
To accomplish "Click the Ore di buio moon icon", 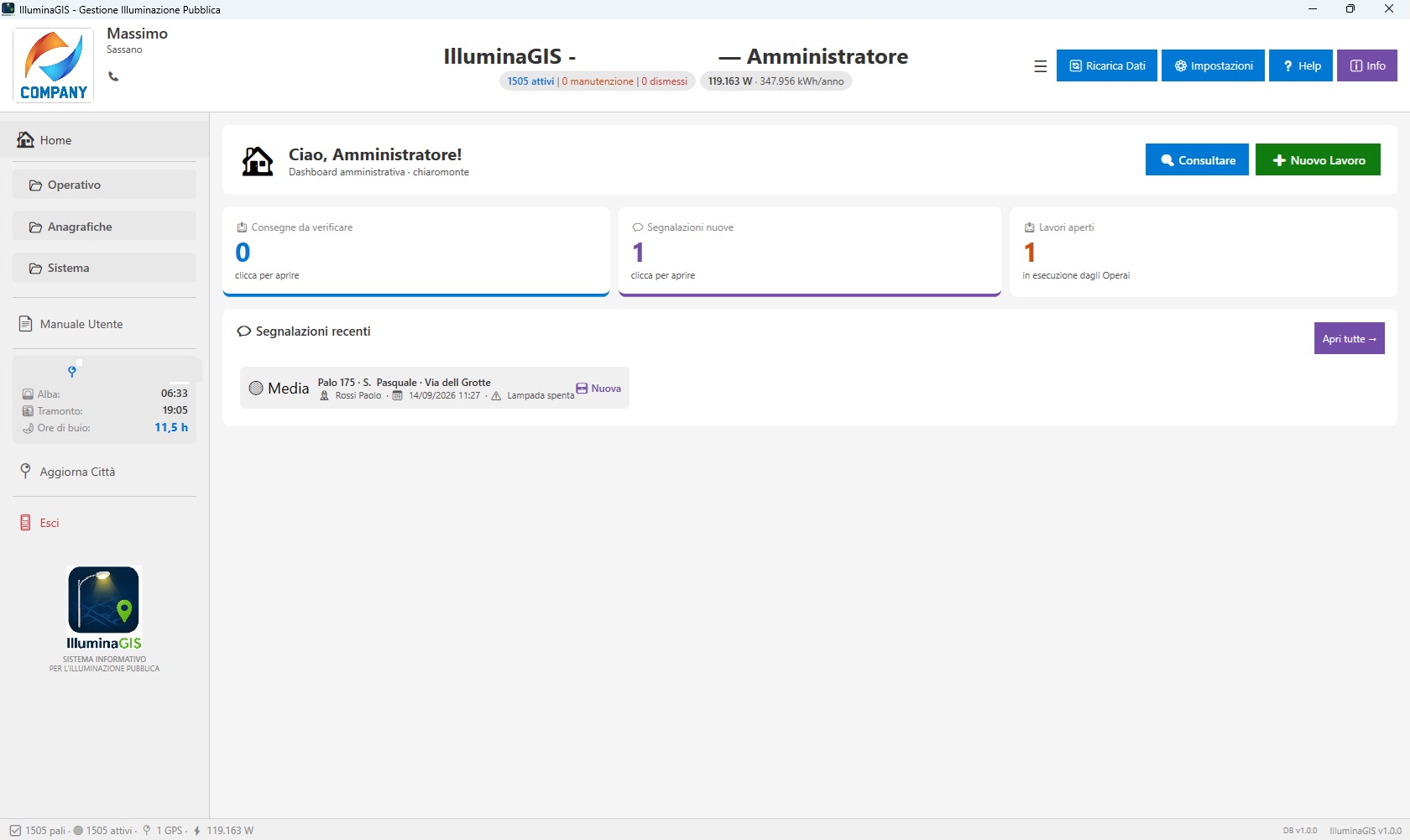I will click(28, 428).
